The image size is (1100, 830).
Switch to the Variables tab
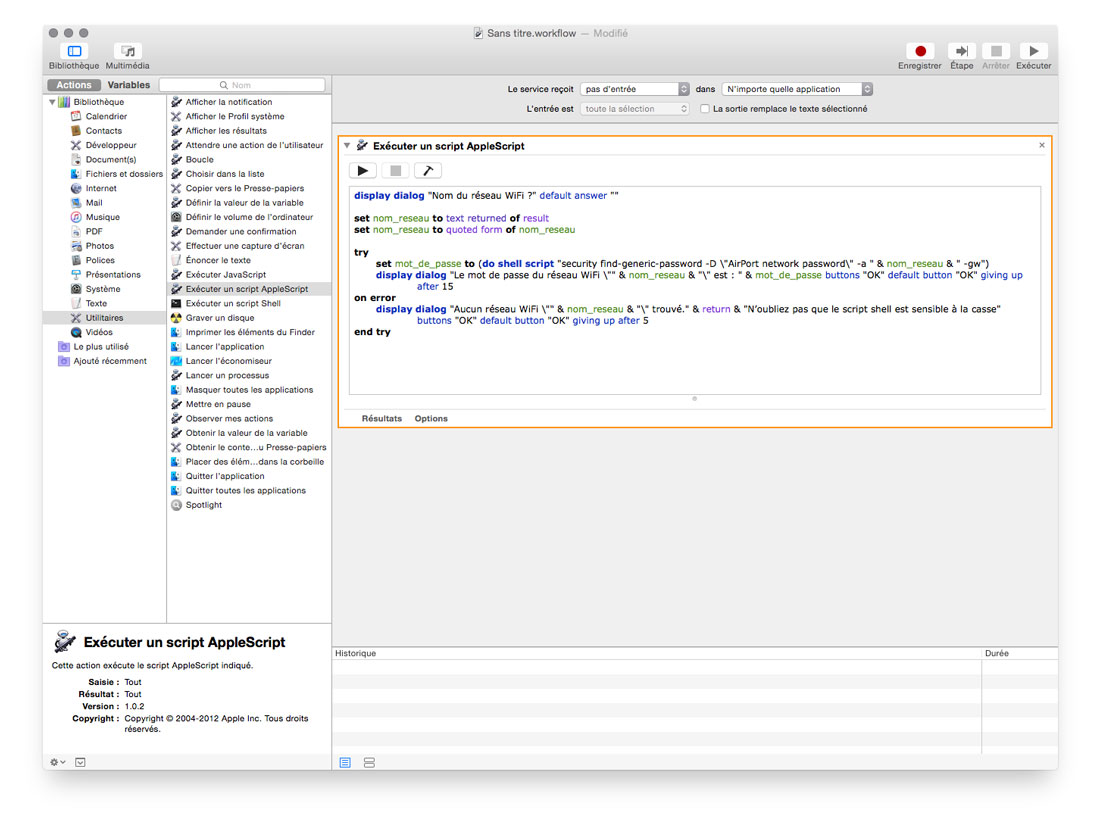[128, 85]
